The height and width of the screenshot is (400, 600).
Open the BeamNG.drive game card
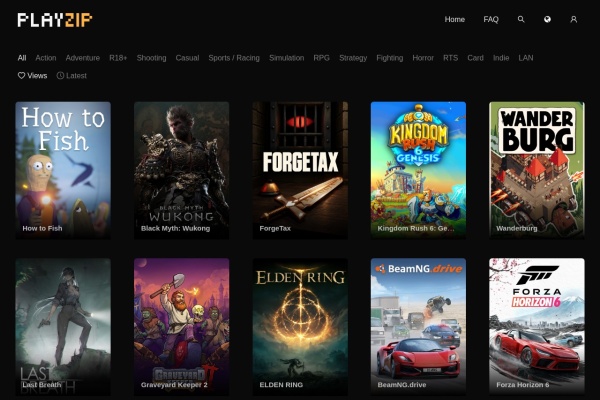418,327
